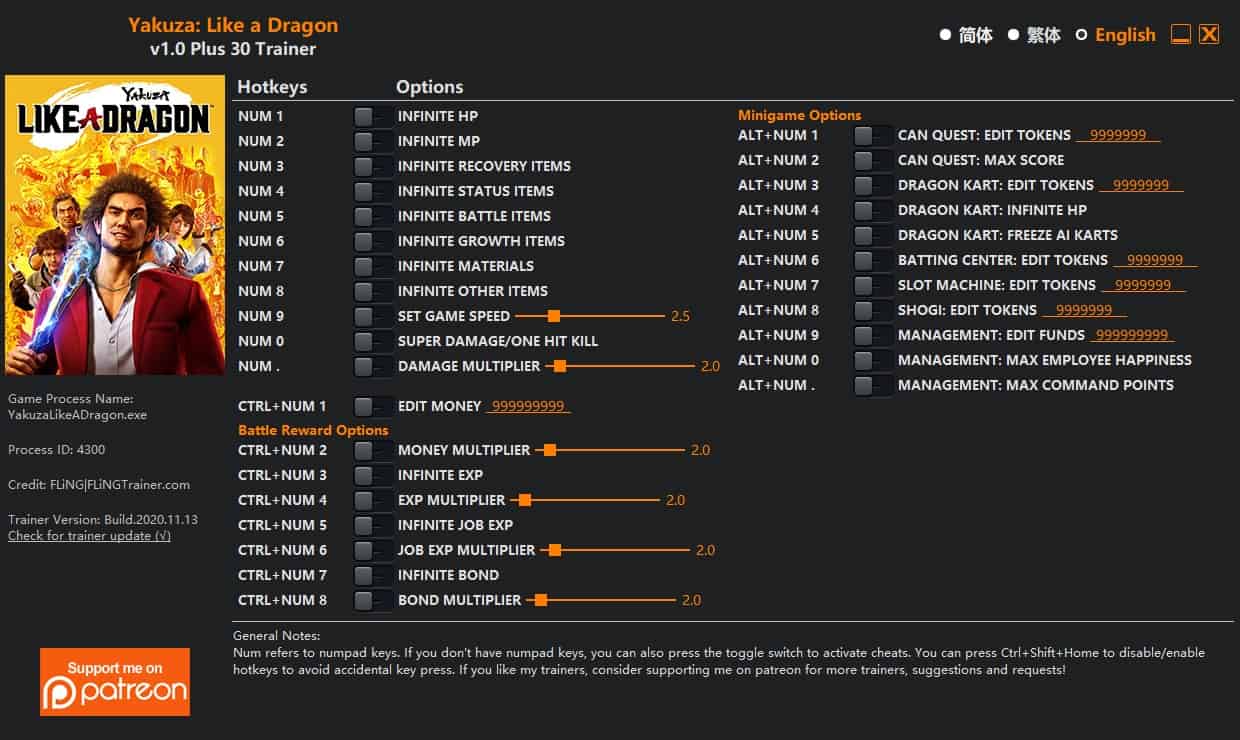Click the Yakuza Like a Dragon cover art

(x=115, y=225)
